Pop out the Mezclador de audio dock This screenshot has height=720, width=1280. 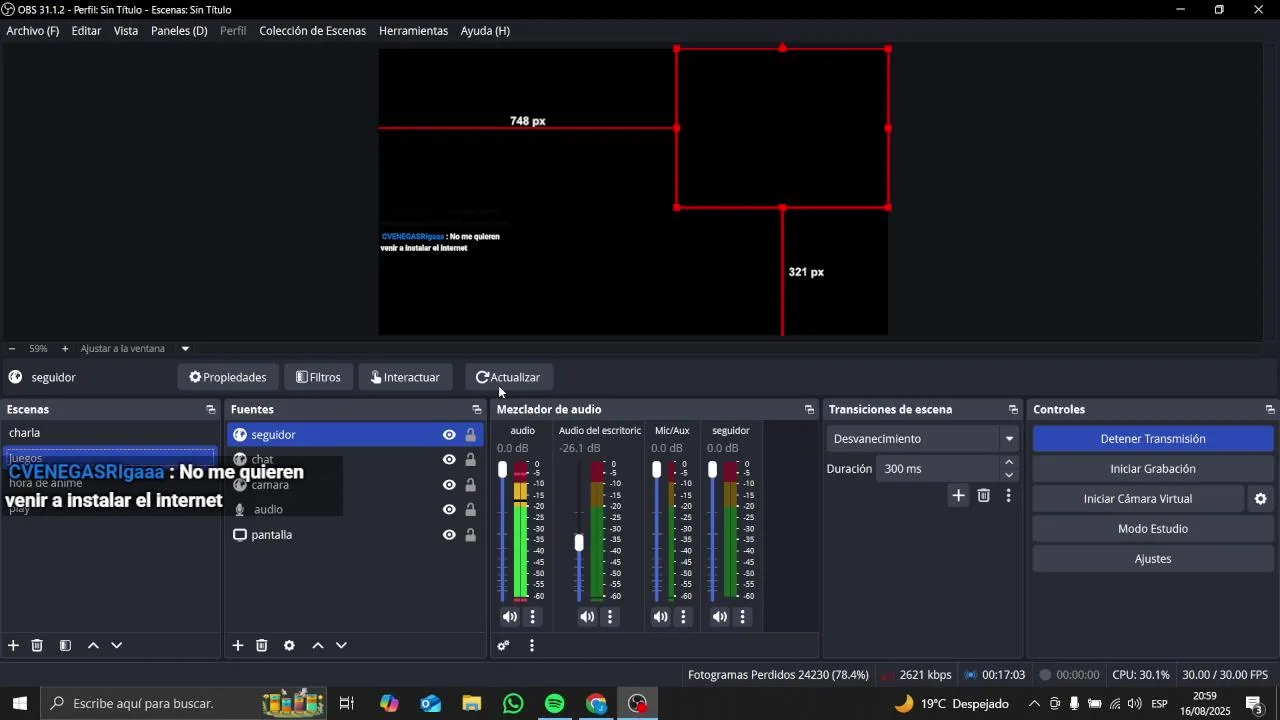810,410
